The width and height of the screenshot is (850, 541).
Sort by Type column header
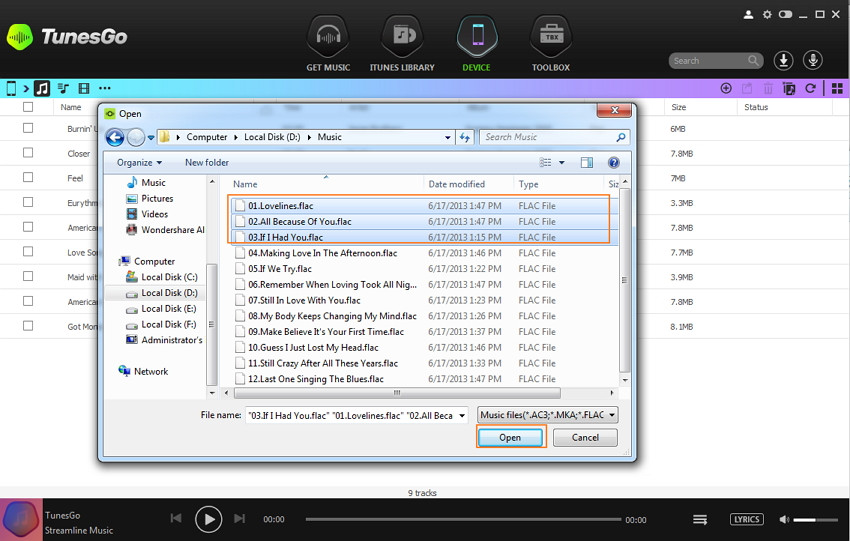tap(528, 184)
